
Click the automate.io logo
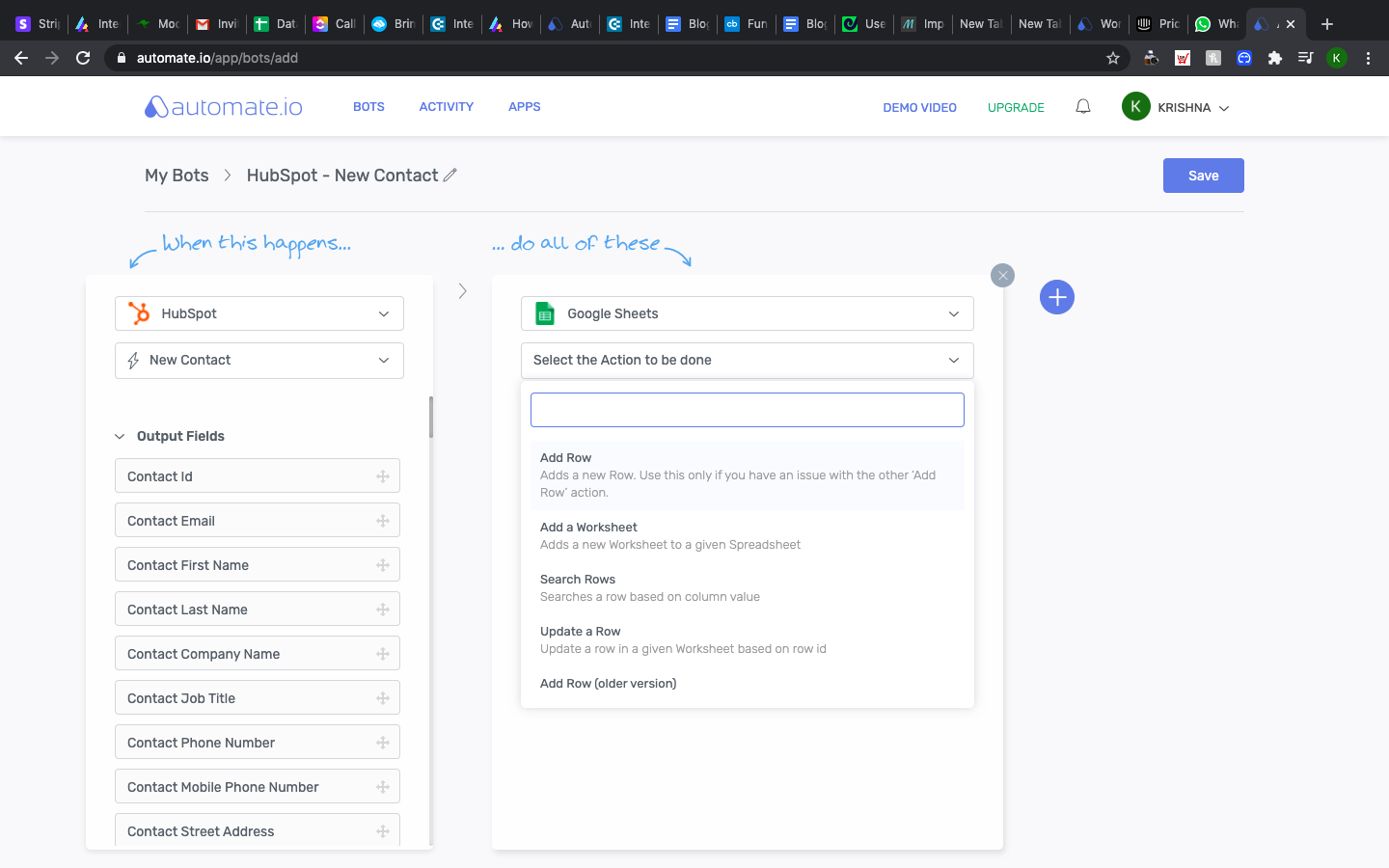tap(223, 107)
